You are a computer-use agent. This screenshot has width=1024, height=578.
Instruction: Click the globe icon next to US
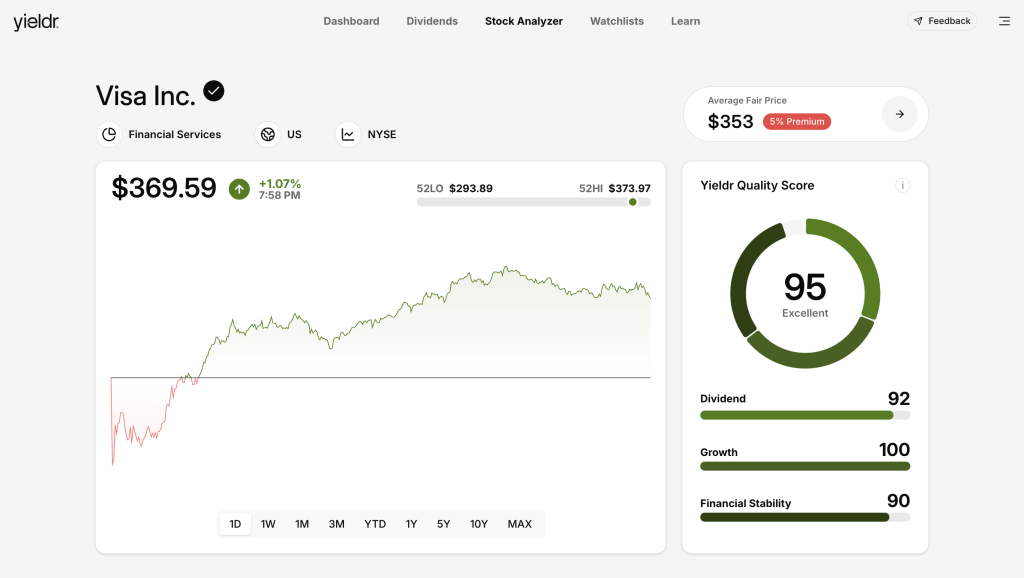[x=268, y=134]
